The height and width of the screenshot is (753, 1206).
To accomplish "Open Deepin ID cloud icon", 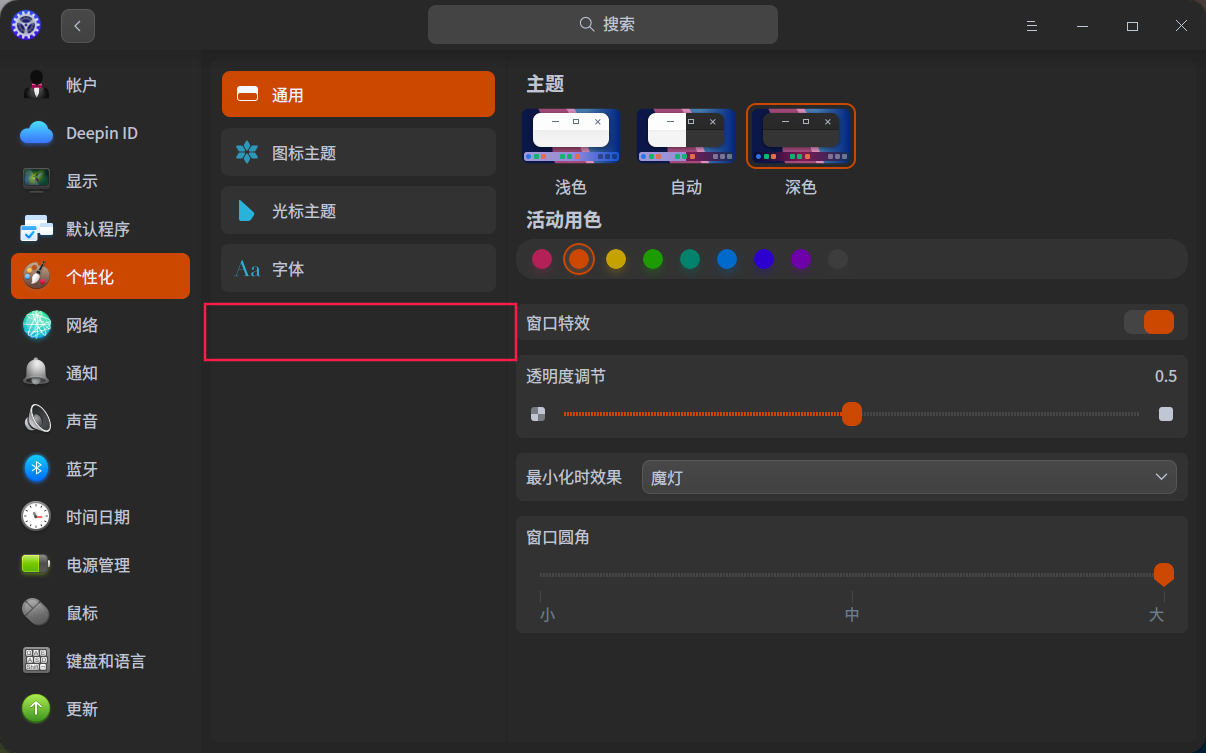I will tap(37, 133).
